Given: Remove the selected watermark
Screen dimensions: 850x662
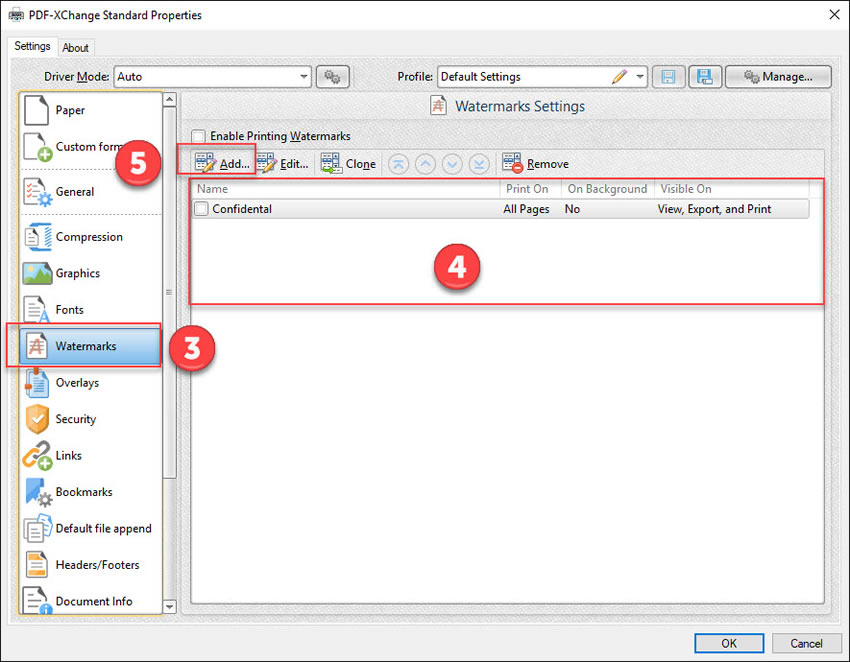Looking at the screenshot, I should (535, 163).
